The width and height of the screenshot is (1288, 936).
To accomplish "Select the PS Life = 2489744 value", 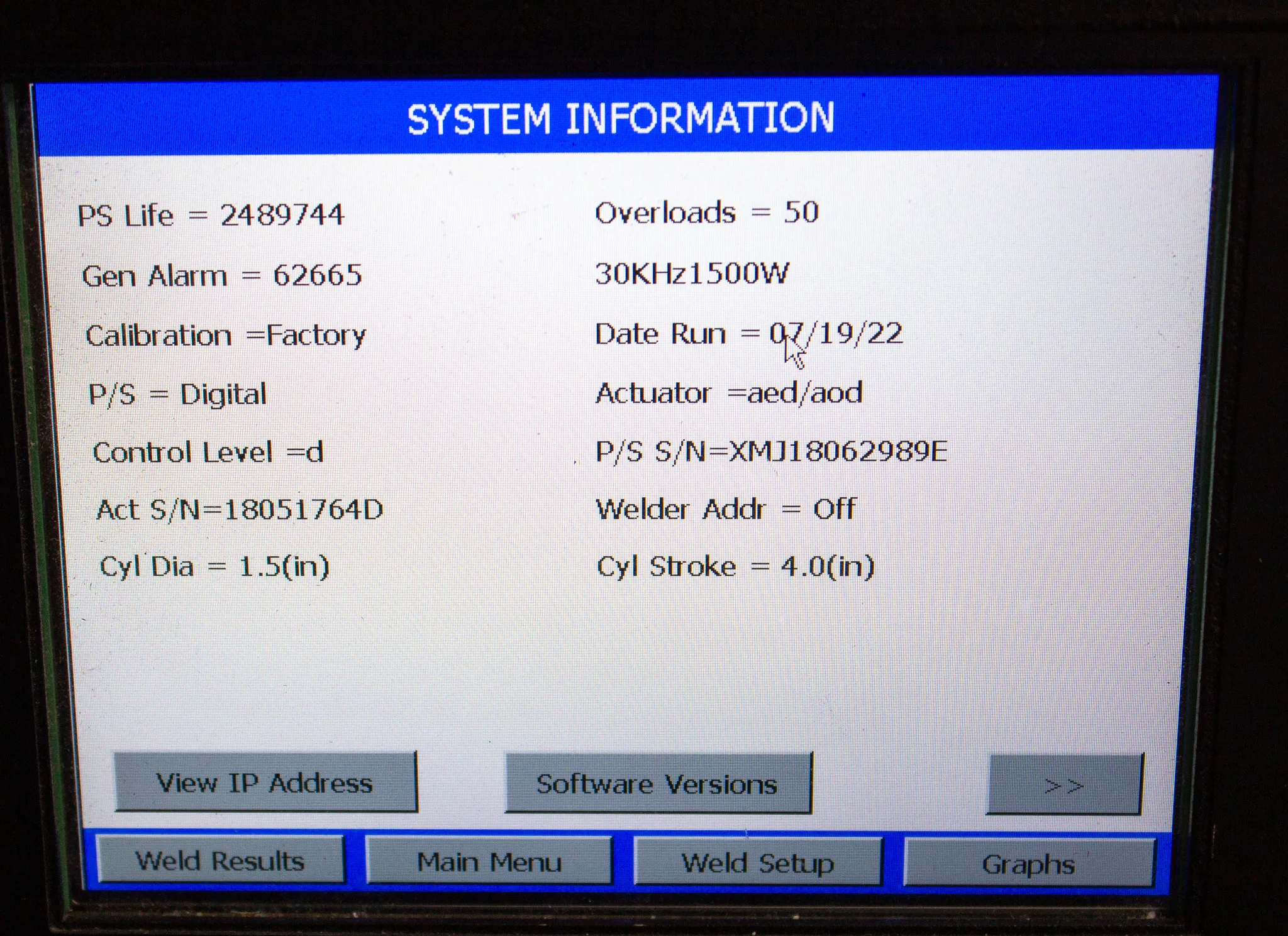I will coord(211,216).
